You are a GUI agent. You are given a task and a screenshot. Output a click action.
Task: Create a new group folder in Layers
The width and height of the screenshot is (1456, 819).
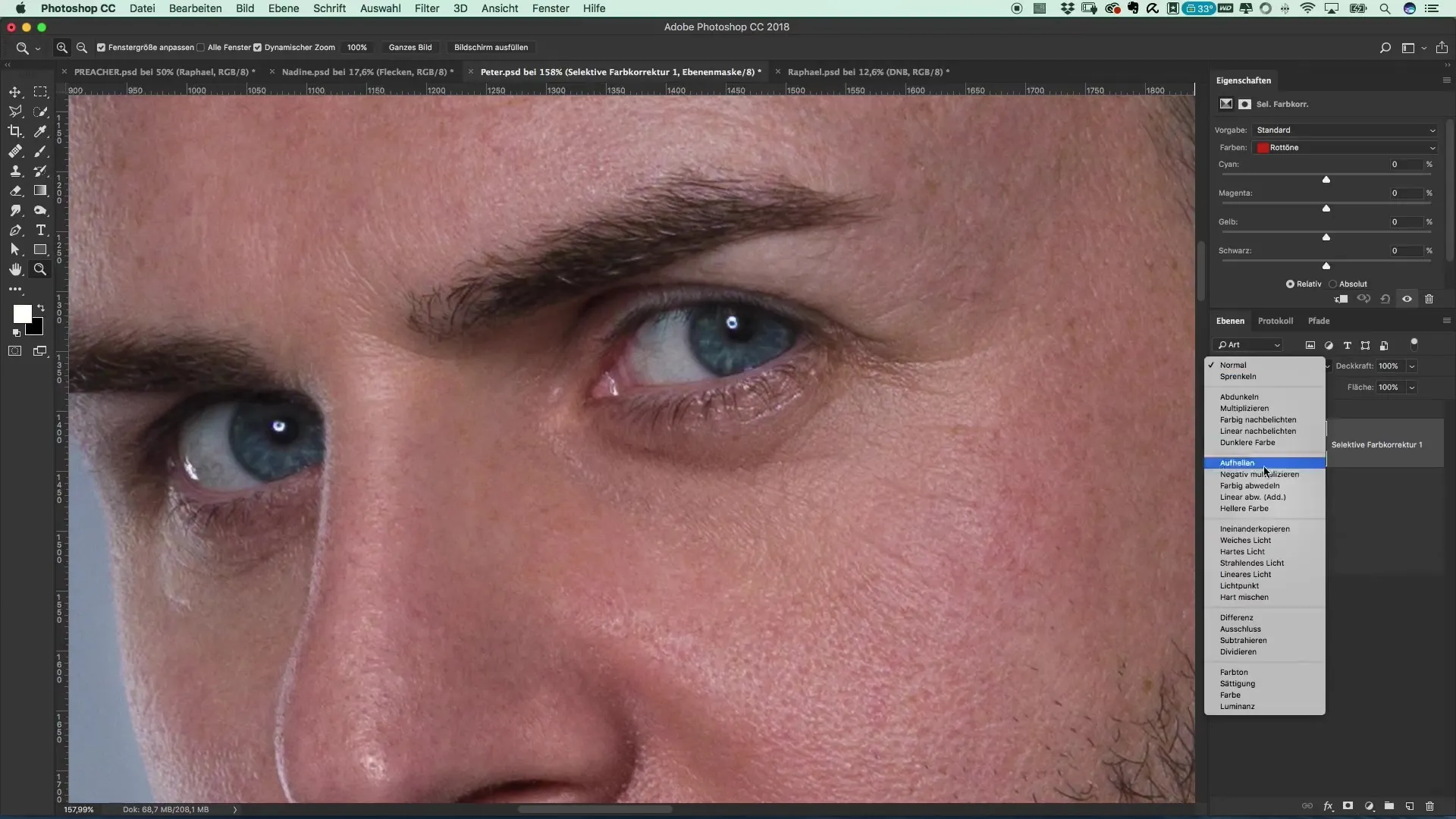pyautogui.click(x=1389, y=806)
